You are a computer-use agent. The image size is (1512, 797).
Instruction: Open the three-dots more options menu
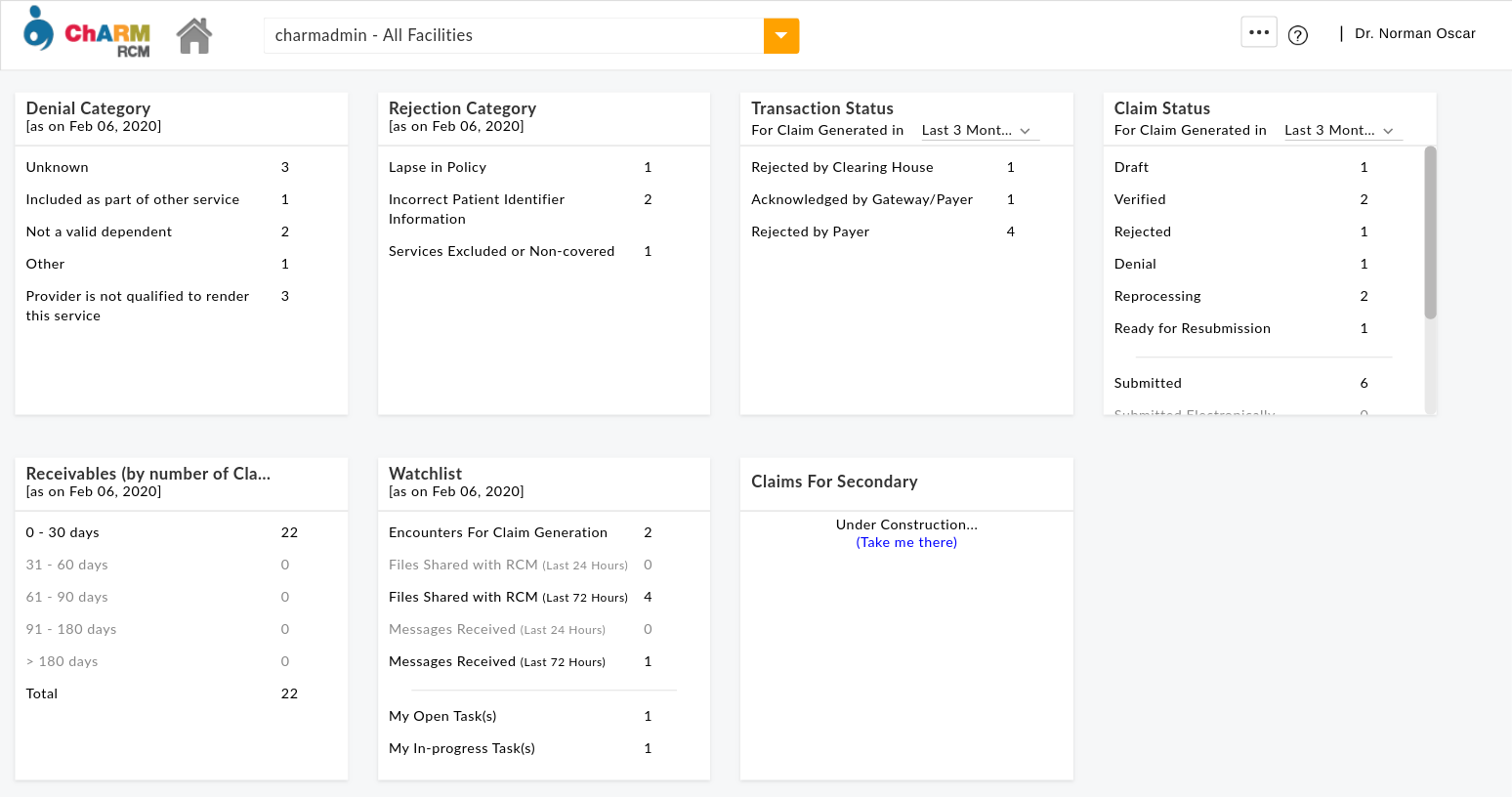pos(1259,32)
